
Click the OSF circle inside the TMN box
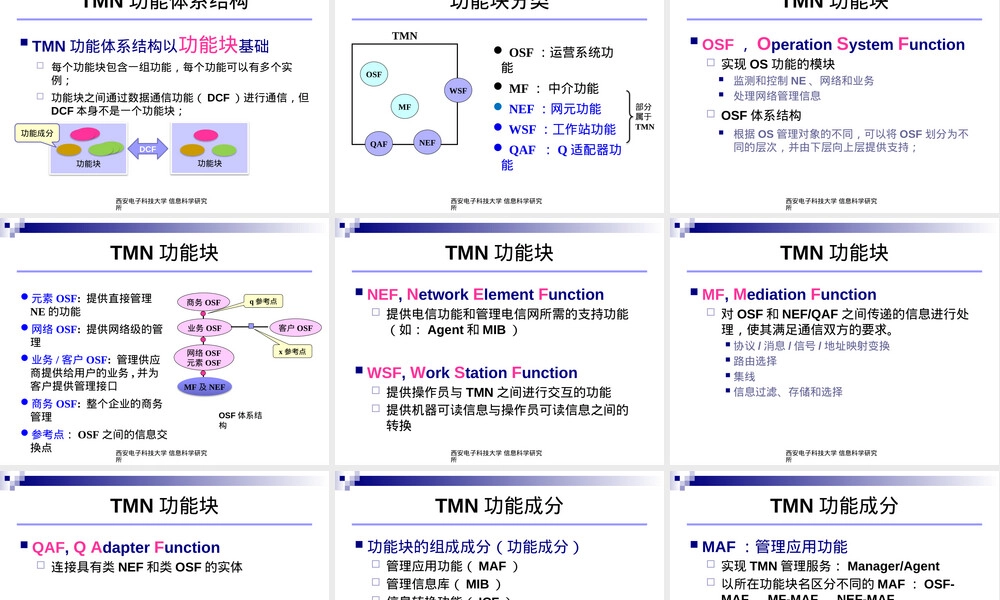(374, 74)
